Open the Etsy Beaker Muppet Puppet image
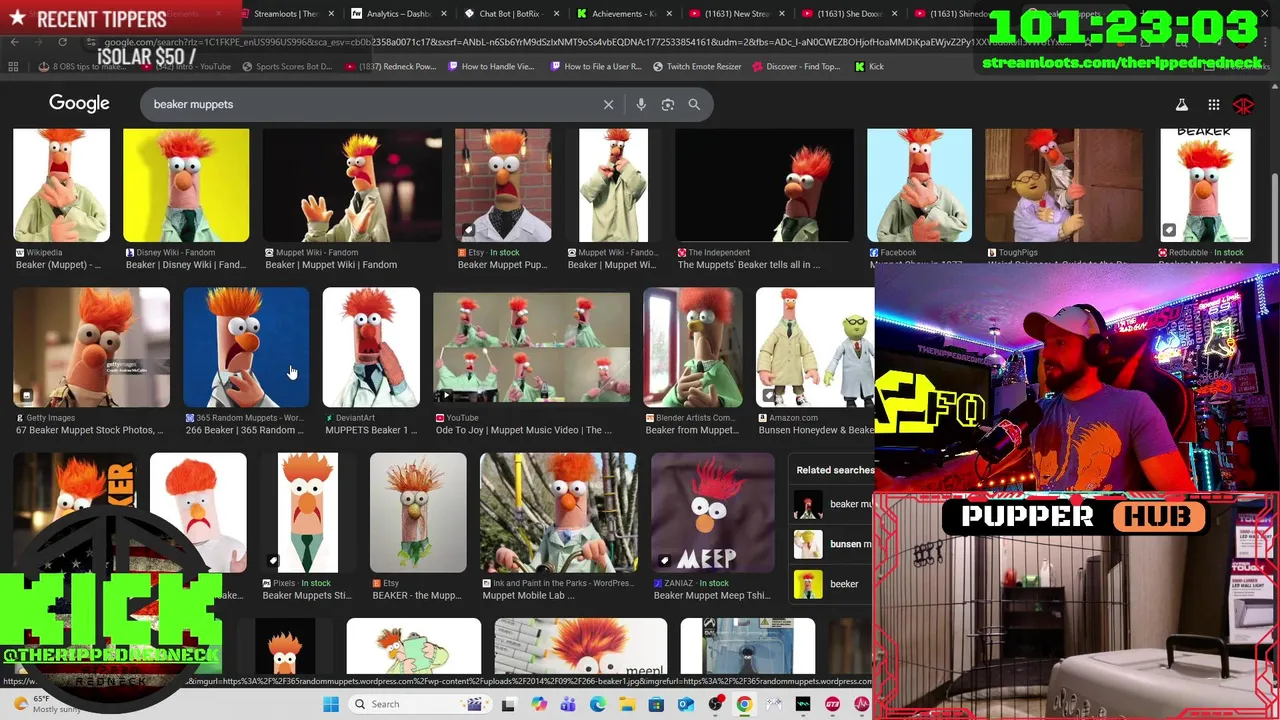The image size is (1280, 720). (503, 185)
